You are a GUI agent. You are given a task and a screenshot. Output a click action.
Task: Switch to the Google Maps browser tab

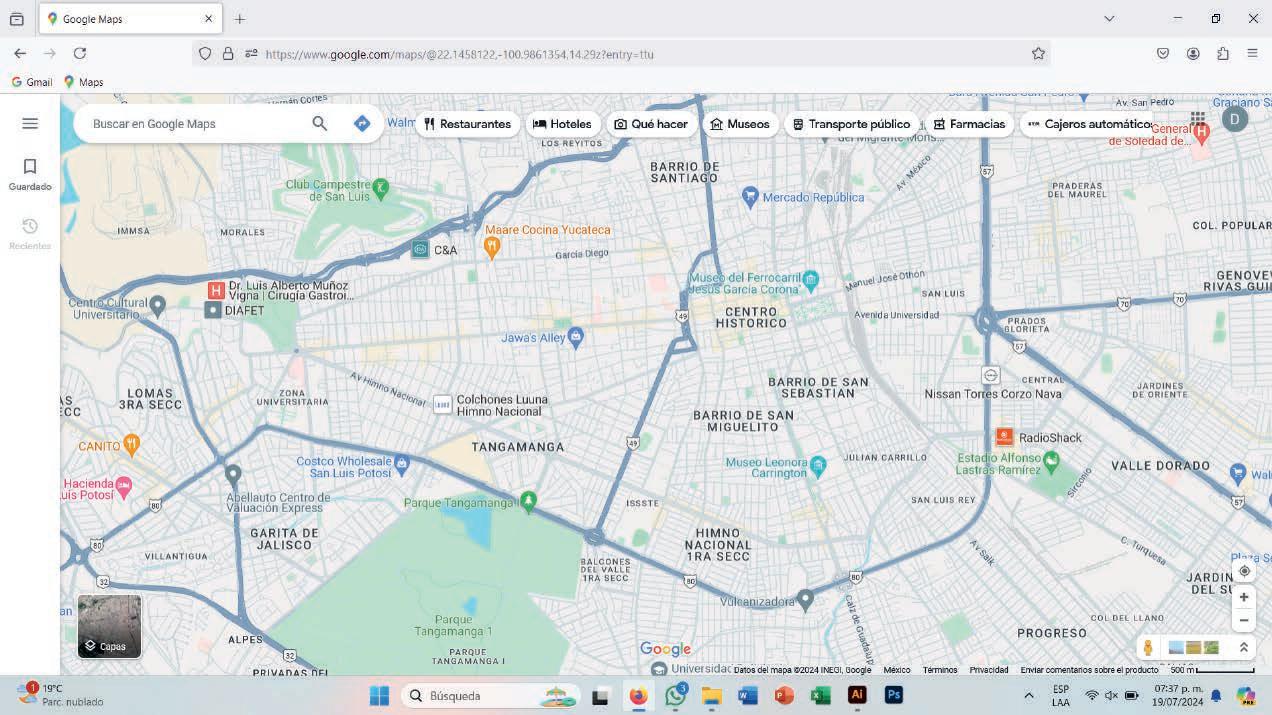pyautogui.click(x=130, y=19)
